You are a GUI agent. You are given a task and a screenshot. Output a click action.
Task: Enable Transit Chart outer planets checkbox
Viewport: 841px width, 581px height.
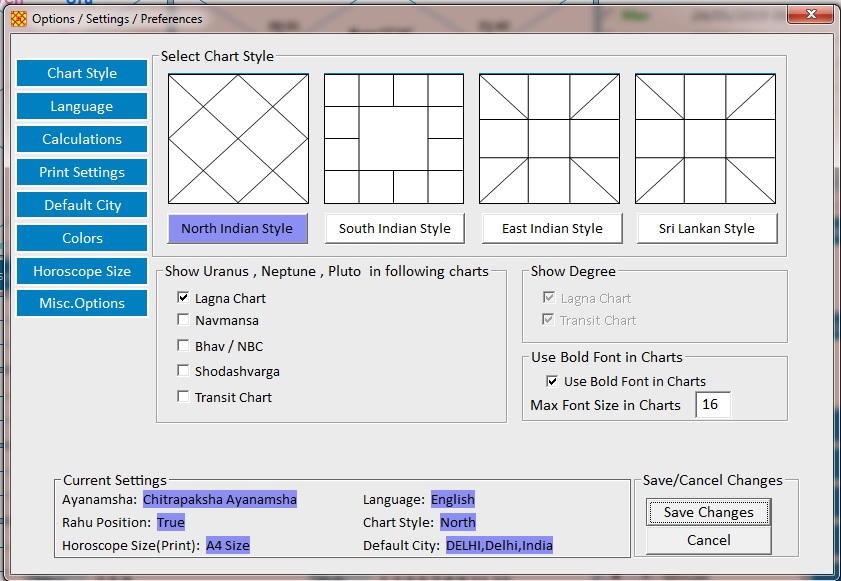pyautogui.click(x=183, y=396)
